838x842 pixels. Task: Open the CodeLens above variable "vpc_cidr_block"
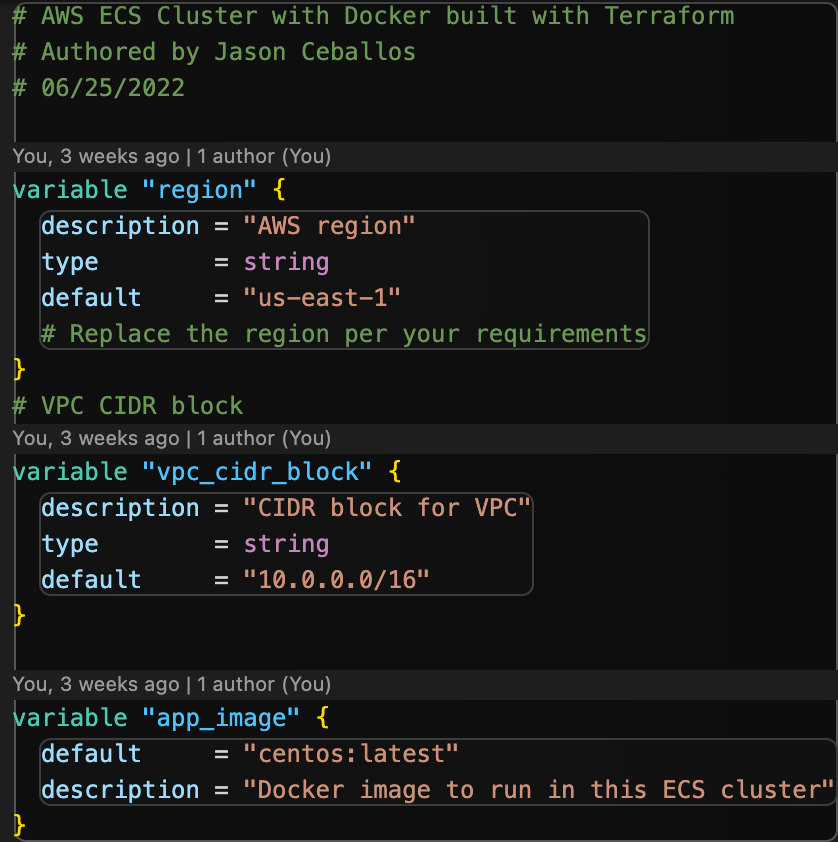172,438
